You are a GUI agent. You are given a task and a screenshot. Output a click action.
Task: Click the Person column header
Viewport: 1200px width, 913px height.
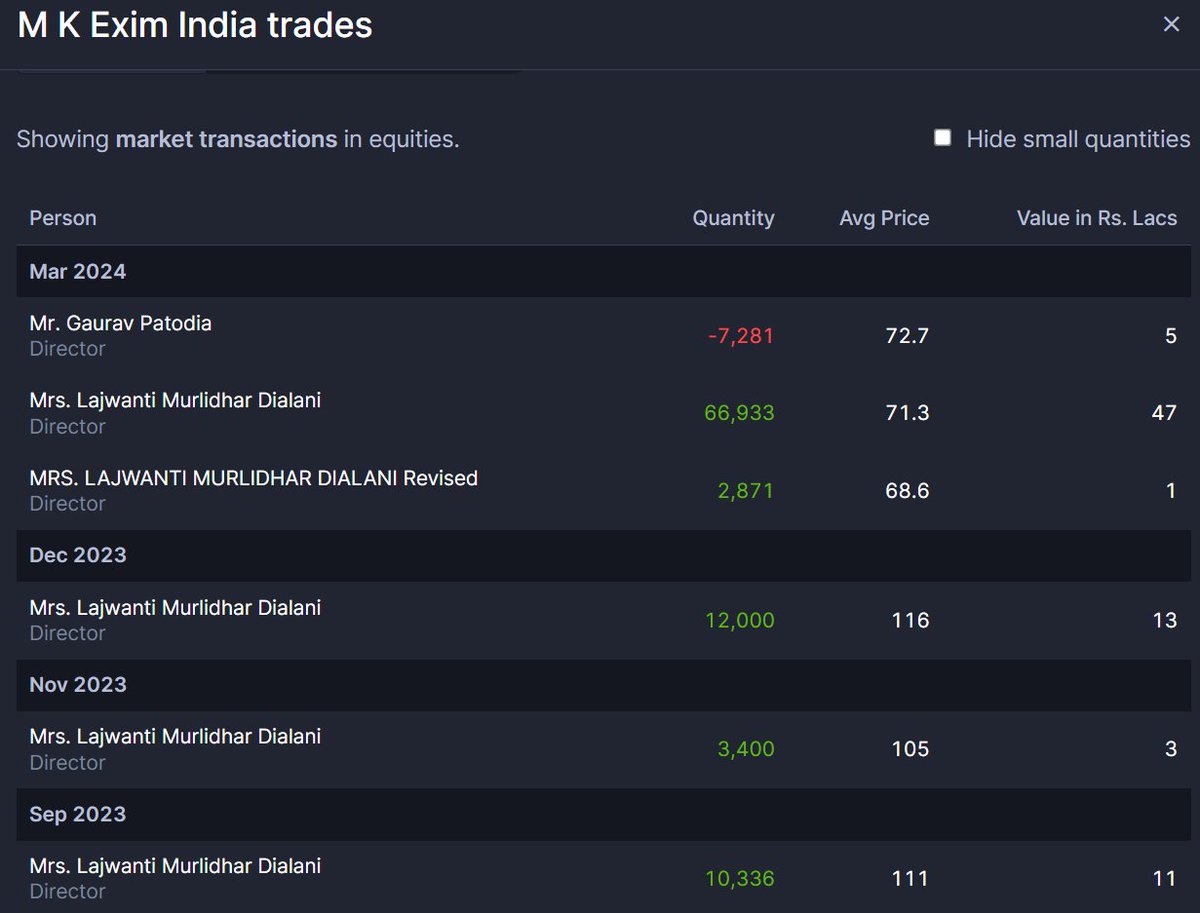click(x=63, y=218)
